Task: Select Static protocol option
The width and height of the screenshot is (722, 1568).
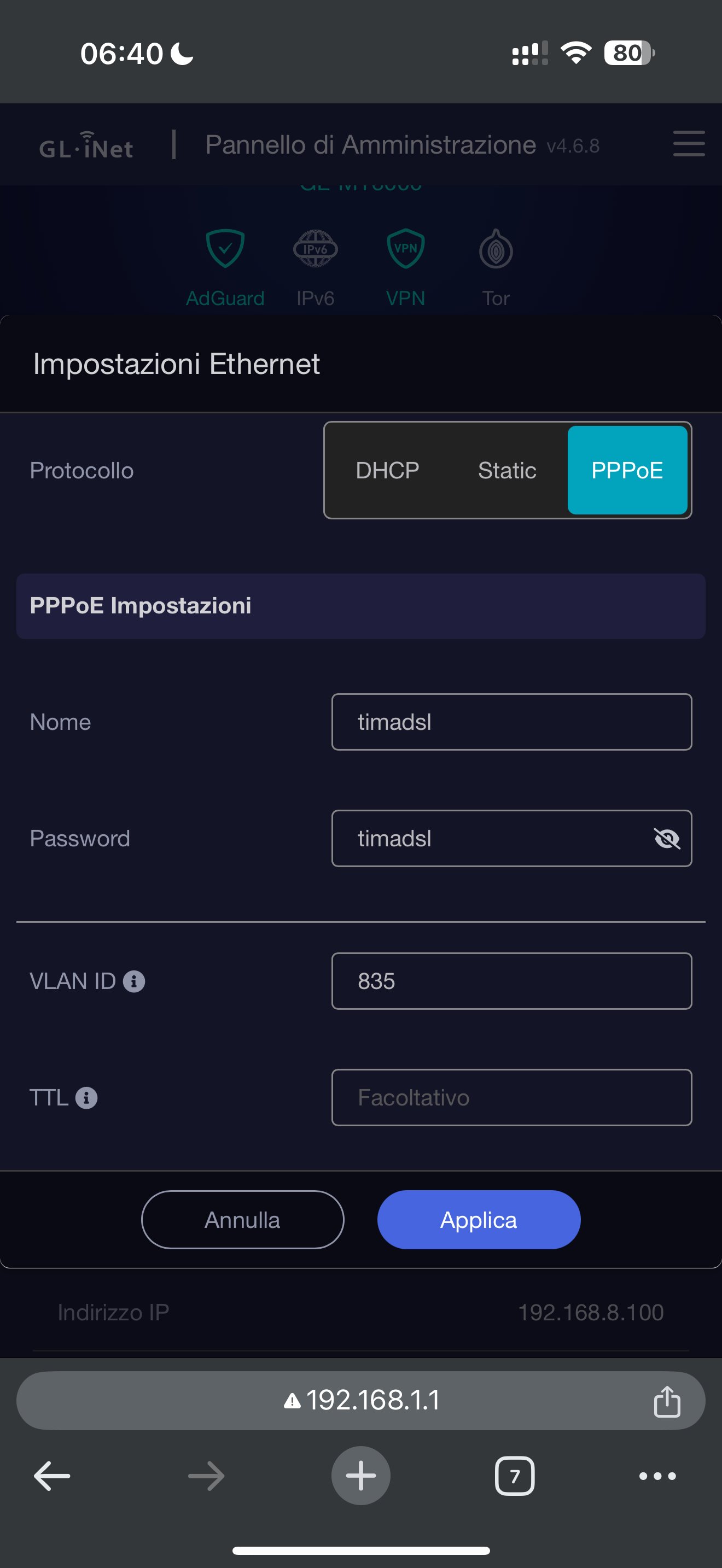Action: point(507,470)
